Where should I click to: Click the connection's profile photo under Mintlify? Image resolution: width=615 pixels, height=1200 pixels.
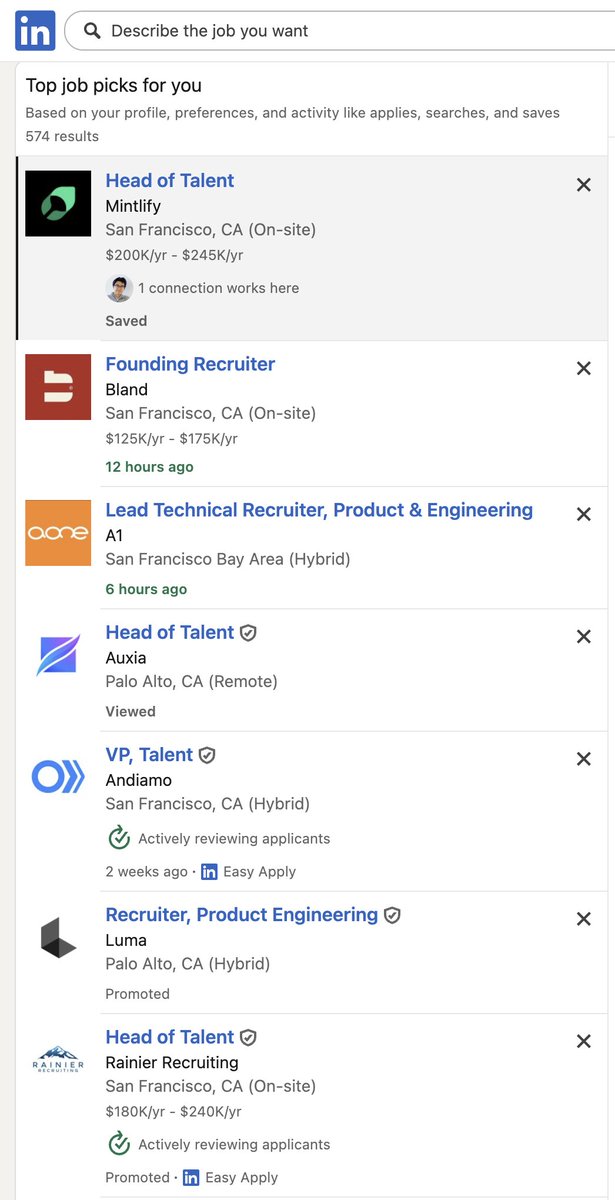[x=119, y=288]
